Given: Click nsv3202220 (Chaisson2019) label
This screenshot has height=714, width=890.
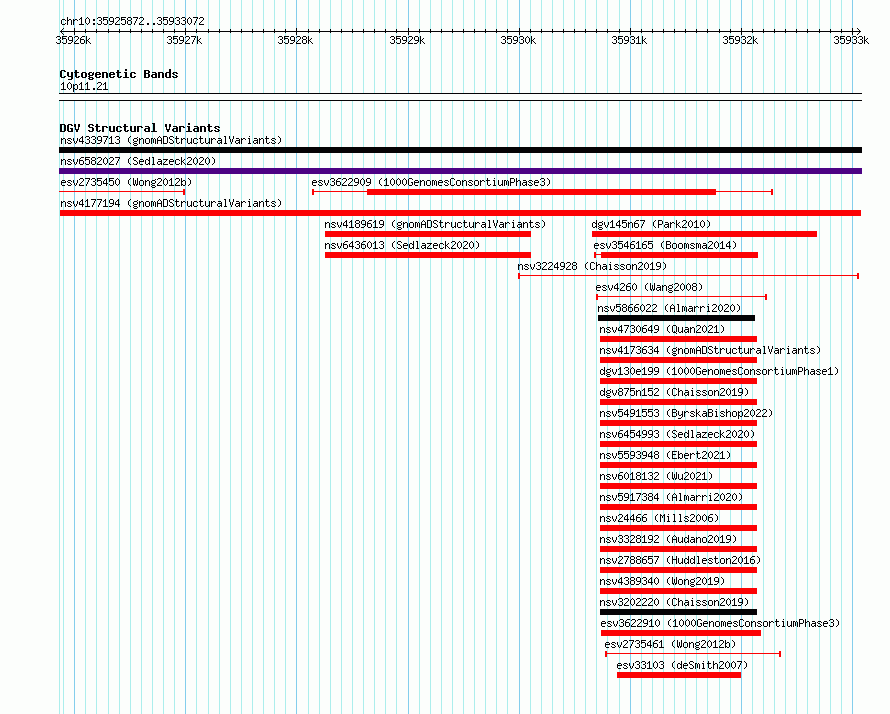Looking at the screenshot, I should coord(674,602).
